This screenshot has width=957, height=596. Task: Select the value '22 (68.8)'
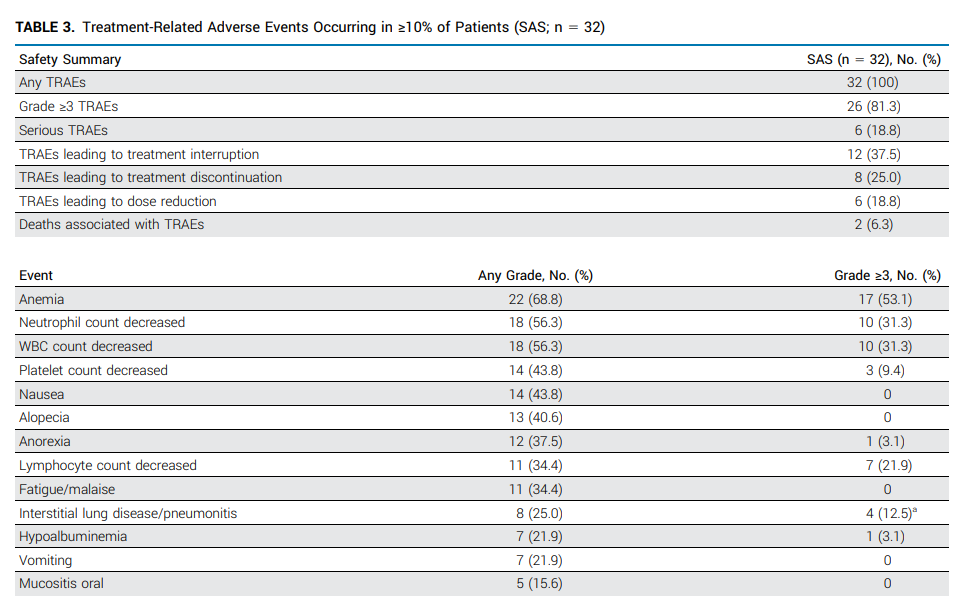(x=535, y=300)
